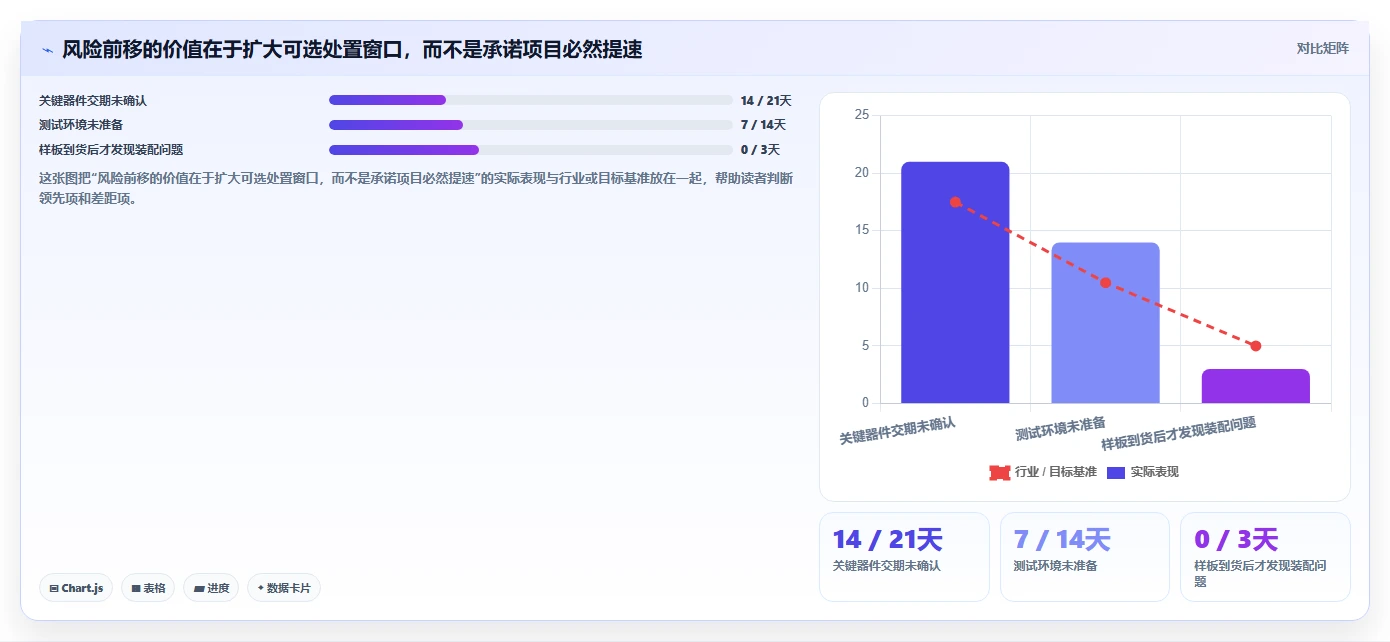Click the 7 / 14天 progress value text
The width and height of the screenshot is (1390, 642).
[763, 125]
